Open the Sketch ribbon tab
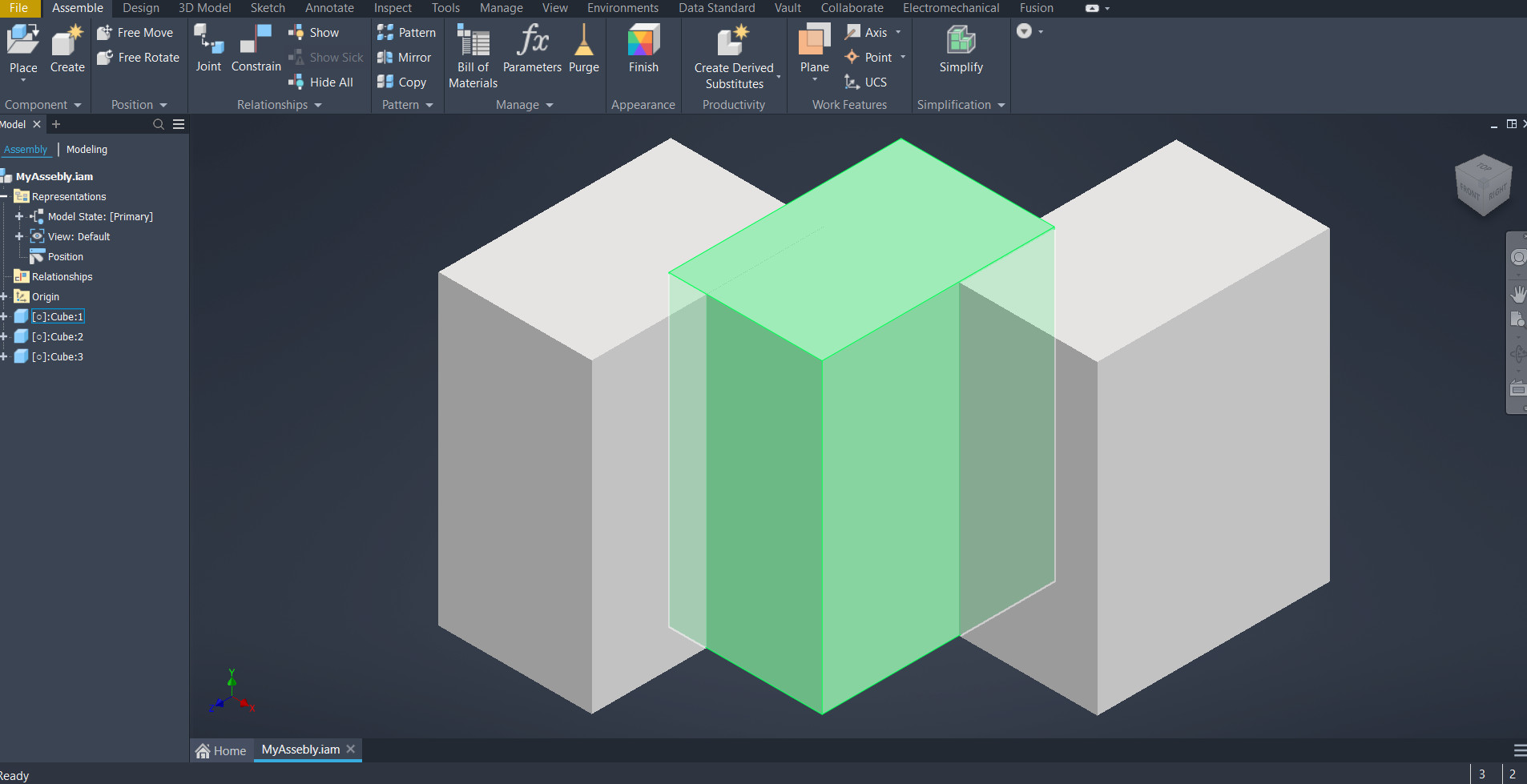 pyautogui.click(x=268, y=8)
